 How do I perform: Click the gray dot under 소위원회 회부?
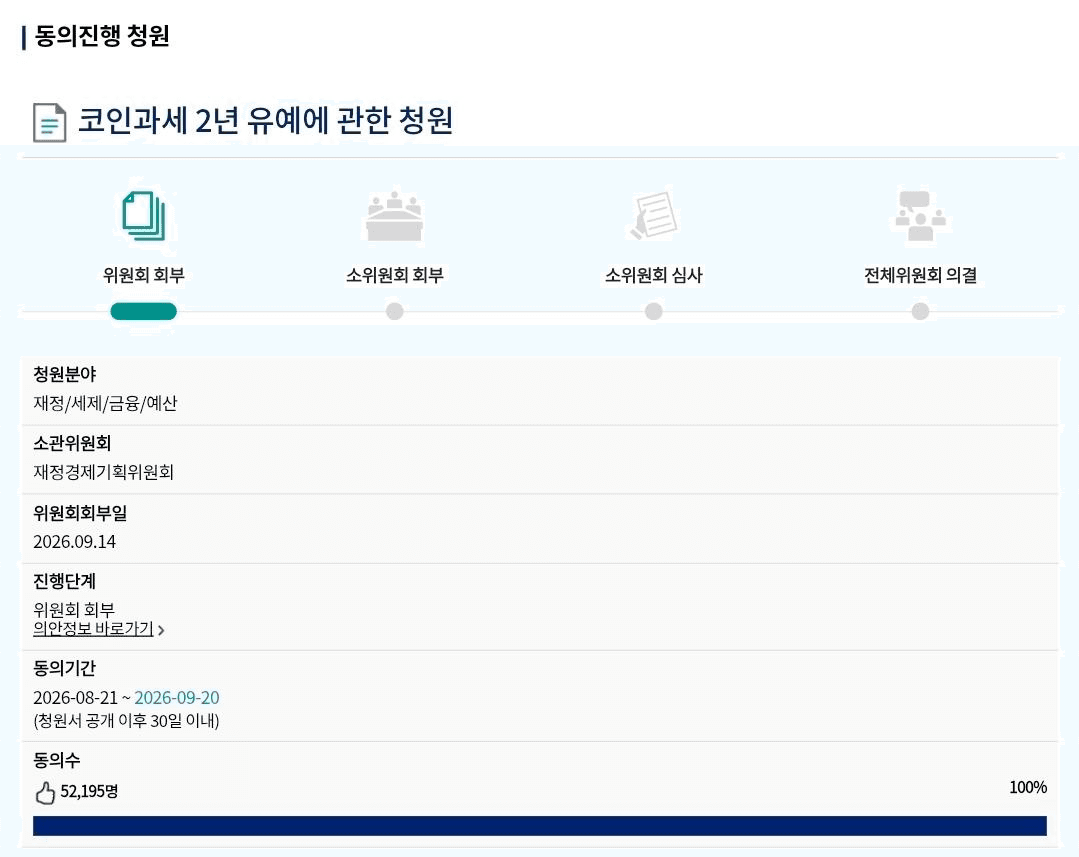click(394, 311)
